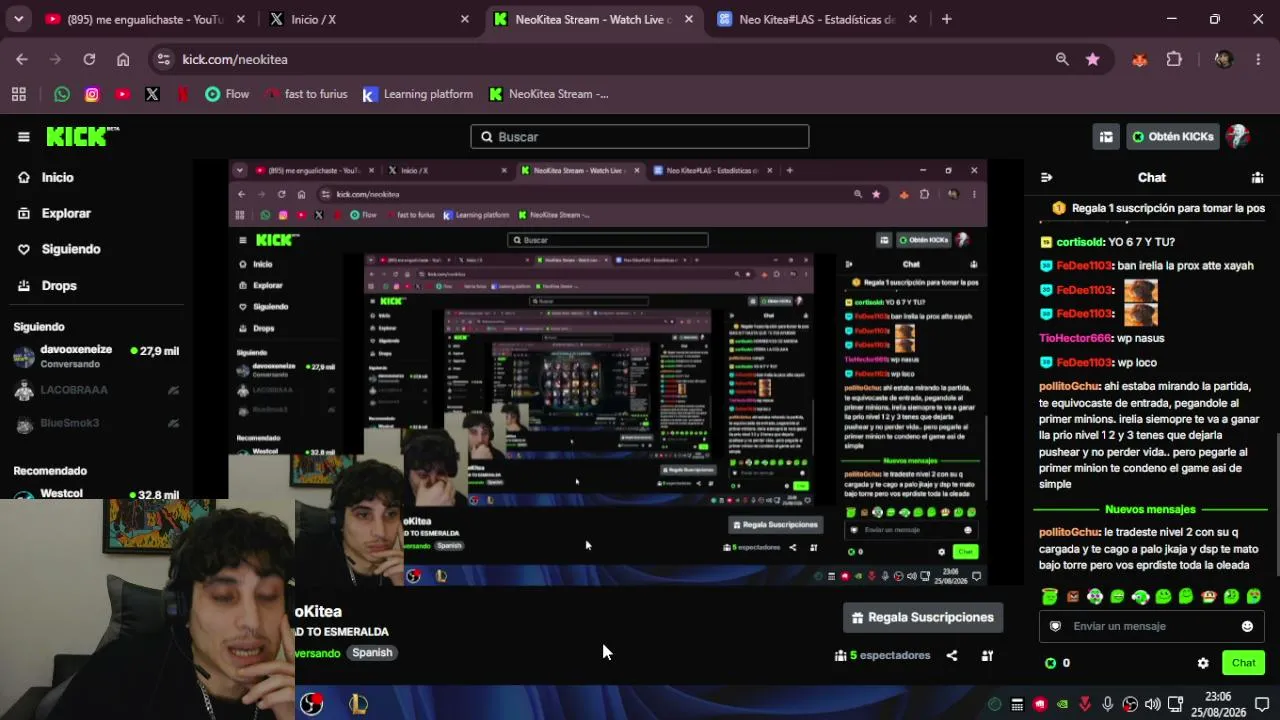Pick the green halo emote in quick emotes
1280x720 pixels.
[x=1049, y=597]
